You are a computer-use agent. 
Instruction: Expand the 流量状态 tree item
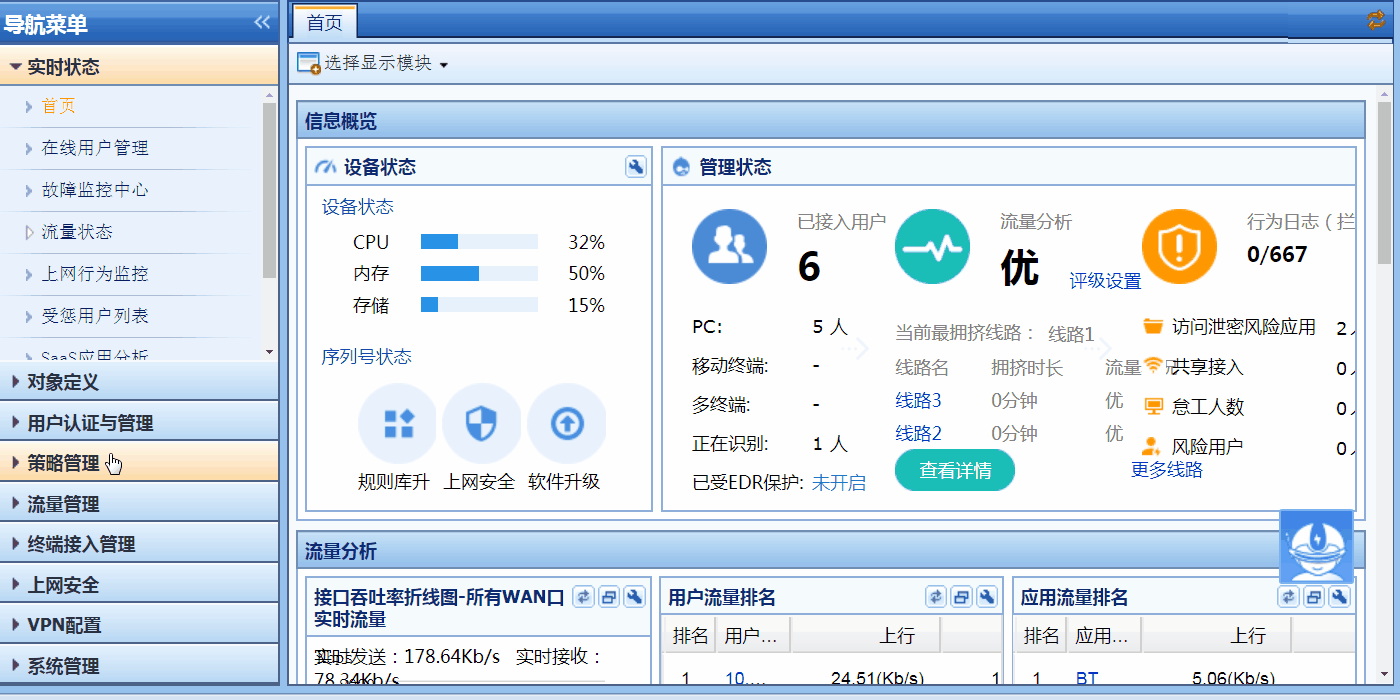(29, 232)
